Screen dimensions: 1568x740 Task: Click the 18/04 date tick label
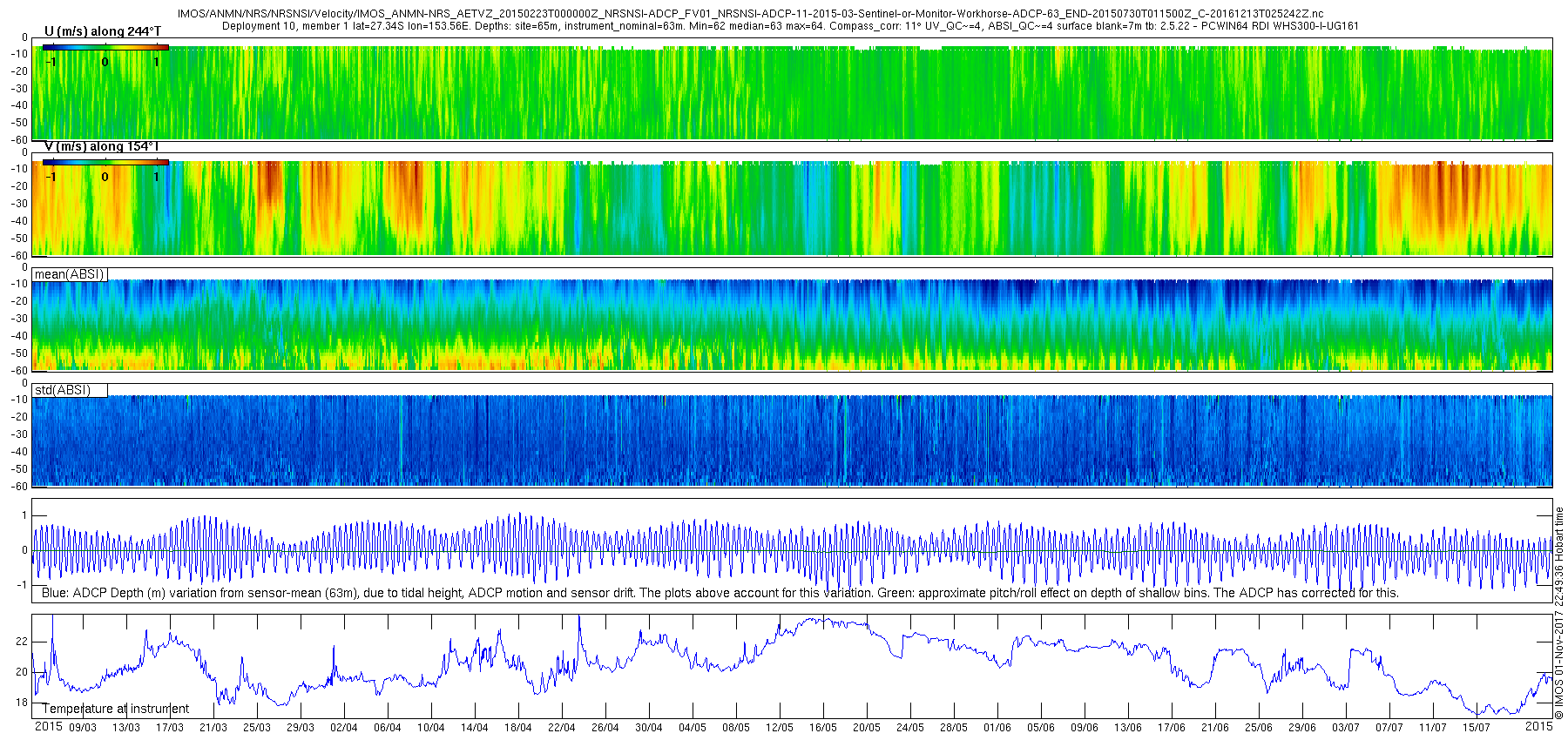(518, 728)
